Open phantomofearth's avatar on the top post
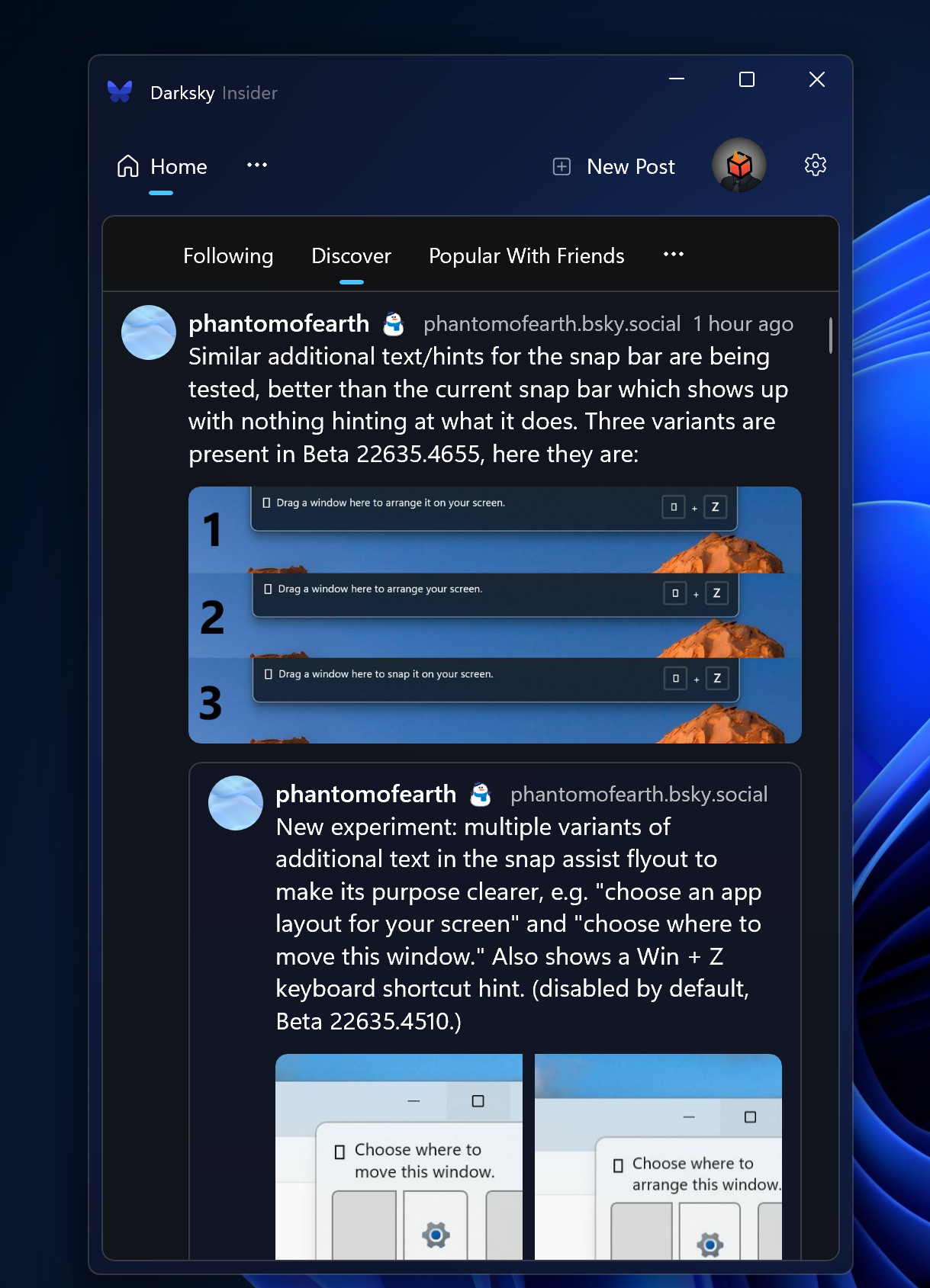This screenshot has width=930, height=1288. tap(149, 332)
